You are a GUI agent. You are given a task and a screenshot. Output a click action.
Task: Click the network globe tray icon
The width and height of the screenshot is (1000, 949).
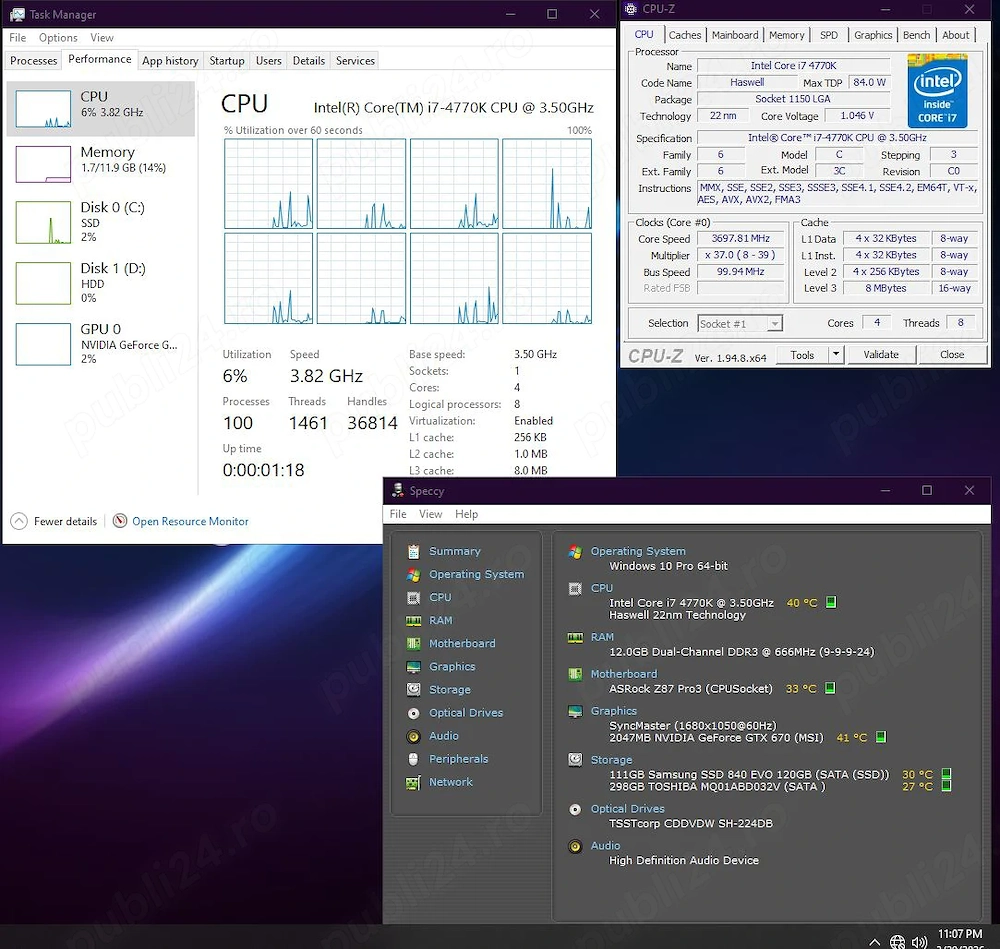897,941
